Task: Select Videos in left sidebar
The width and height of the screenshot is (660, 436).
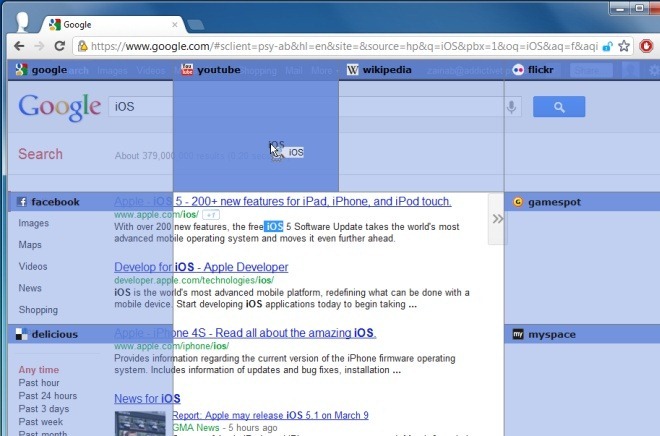Action: pyautogui.click(x=33, y=266)
